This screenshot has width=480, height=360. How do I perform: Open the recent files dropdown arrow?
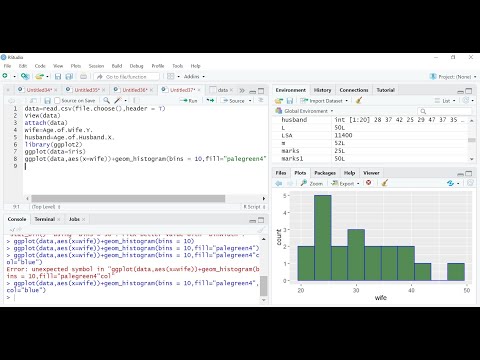pos(47,77)
